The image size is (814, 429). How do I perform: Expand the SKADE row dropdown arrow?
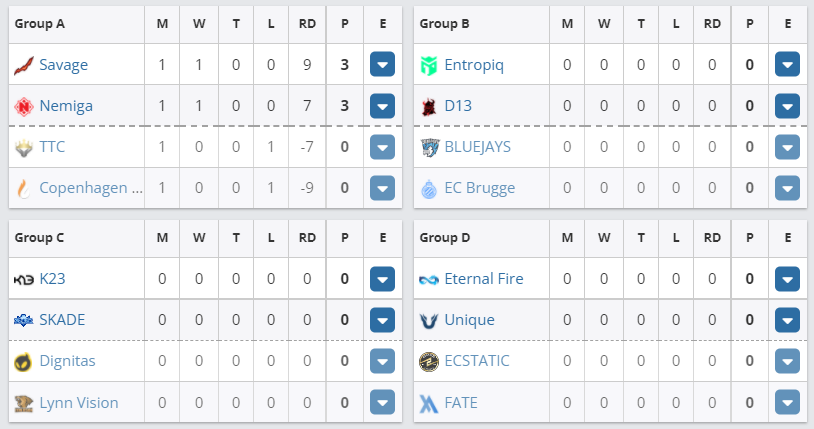pyautogui.click(x=383, y=320)
